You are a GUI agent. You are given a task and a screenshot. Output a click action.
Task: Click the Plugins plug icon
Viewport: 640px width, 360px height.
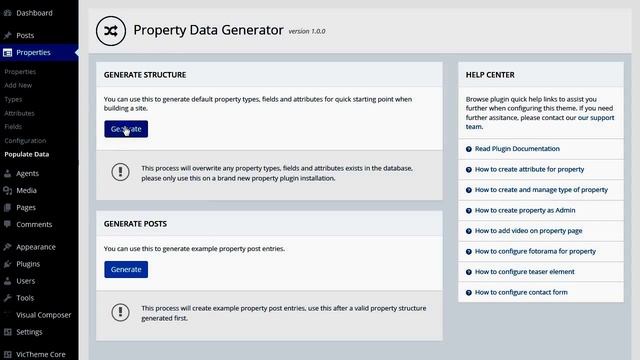click(x=7, y=264)
